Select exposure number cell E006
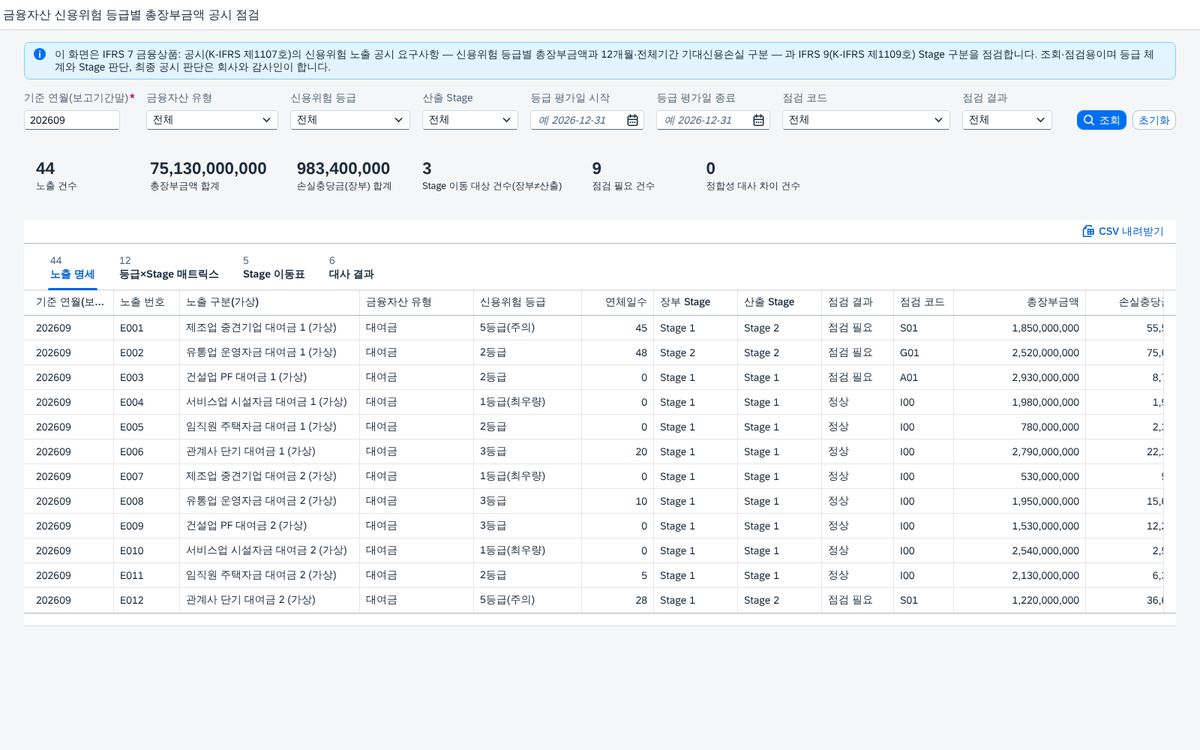 click(145, 452)
